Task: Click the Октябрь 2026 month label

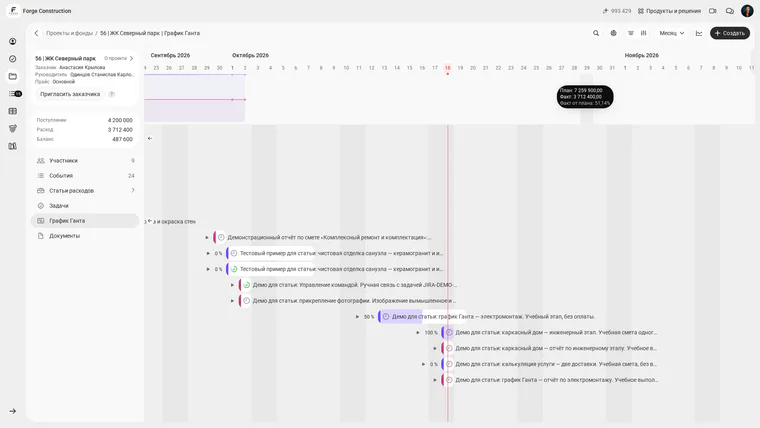Action: (250, 55)
